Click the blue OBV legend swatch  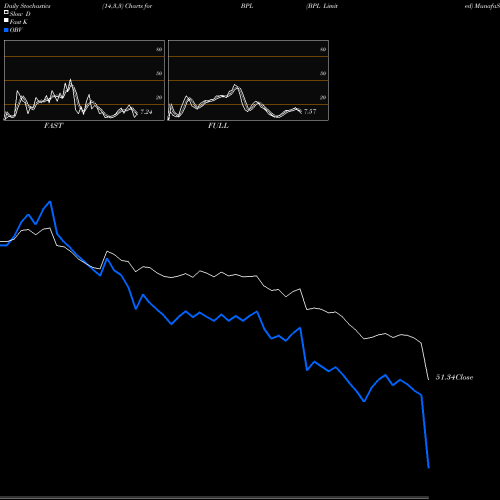click(6, 30)
